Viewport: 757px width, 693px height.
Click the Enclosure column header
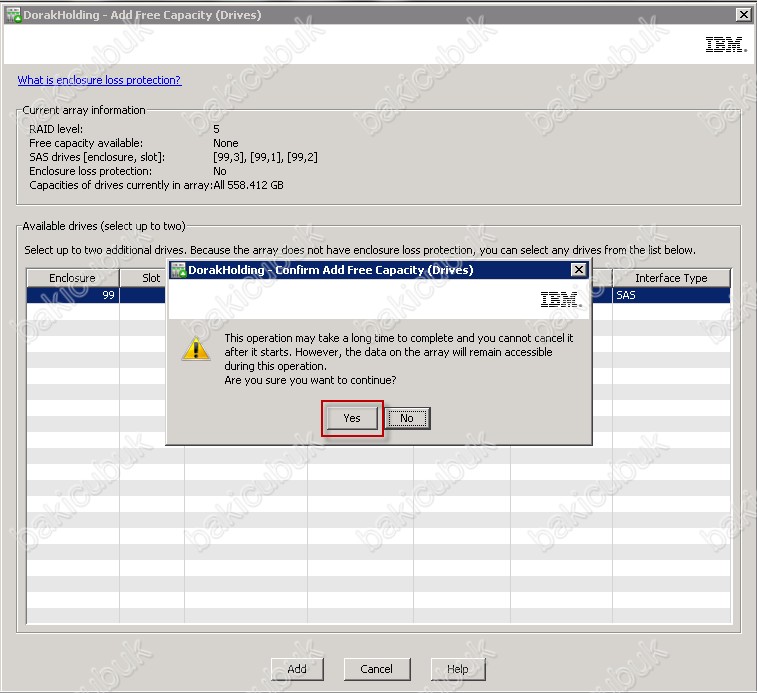pos(72,278)
